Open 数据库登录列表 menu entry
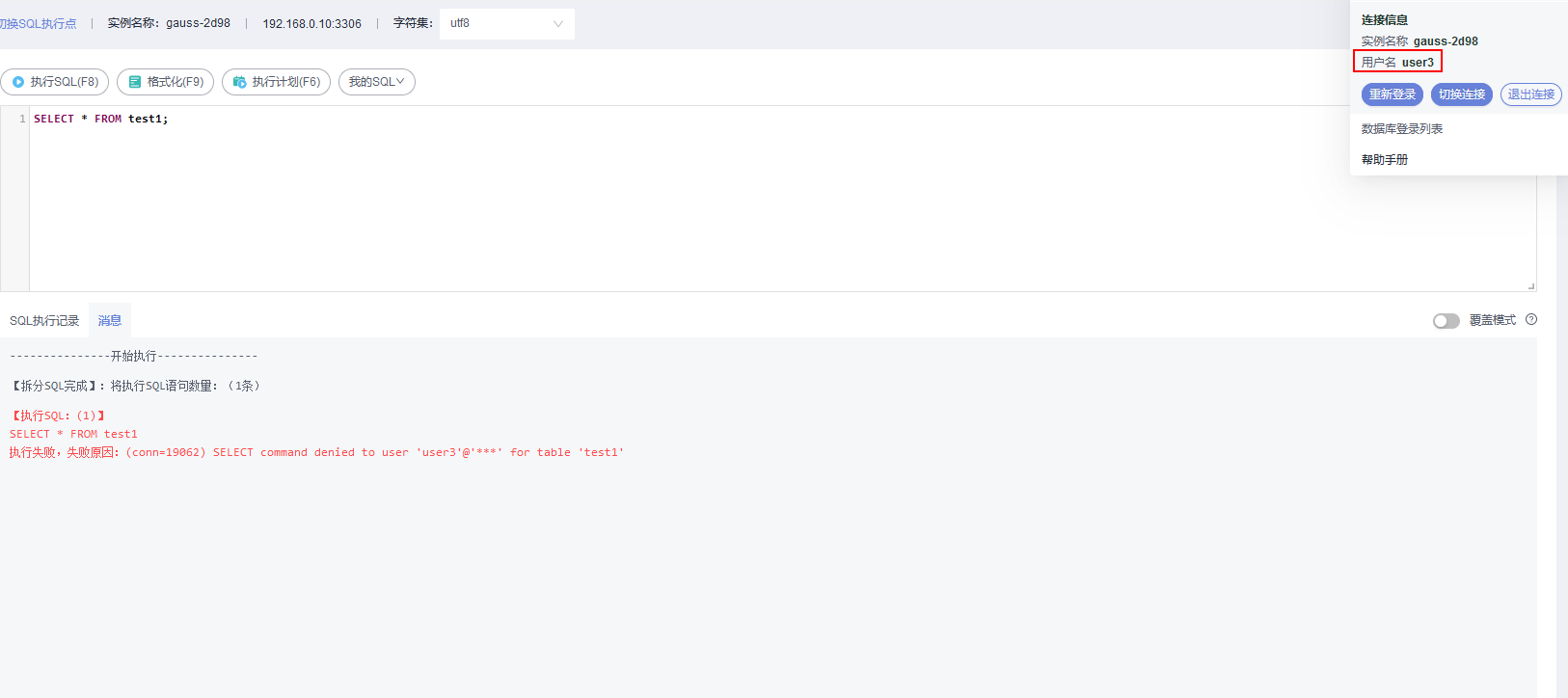 1402,128
